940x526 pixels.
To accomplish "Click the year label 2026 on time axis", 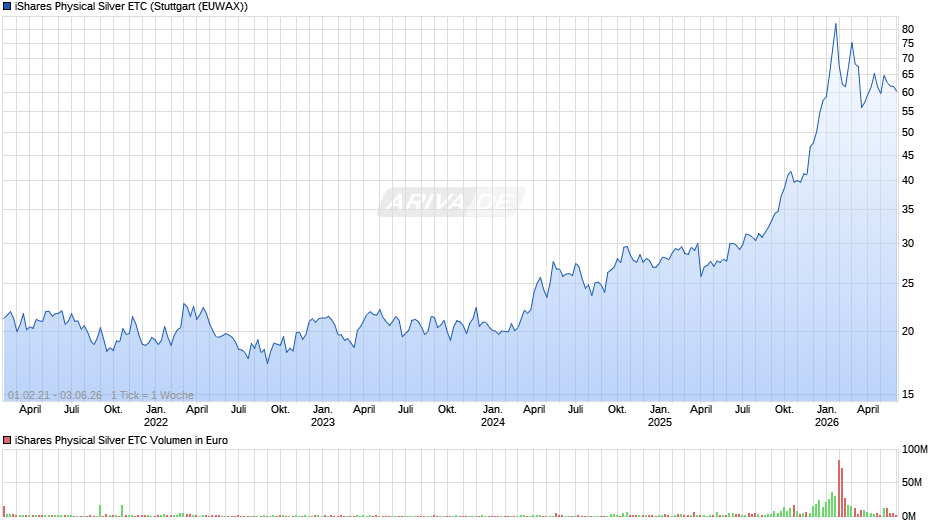I will [827, 422].
